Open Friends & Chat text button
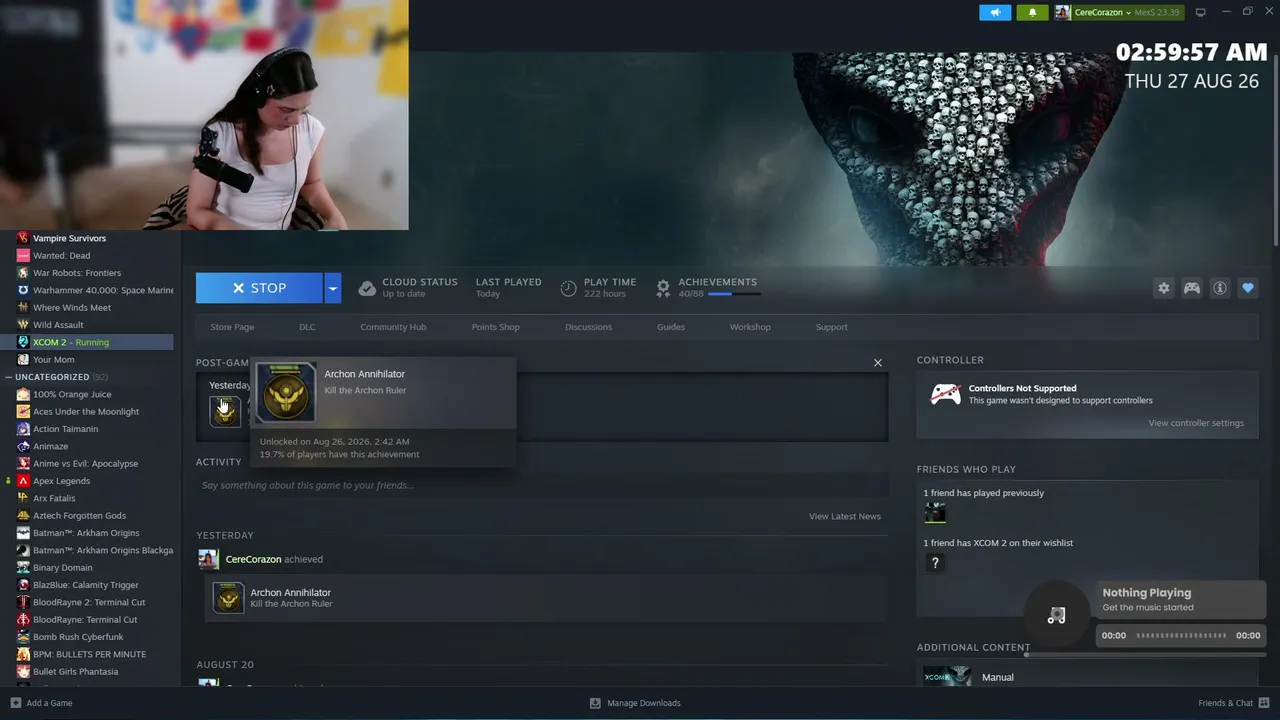The width and height of the screenshot is (1280, 720). point(1225,703)
